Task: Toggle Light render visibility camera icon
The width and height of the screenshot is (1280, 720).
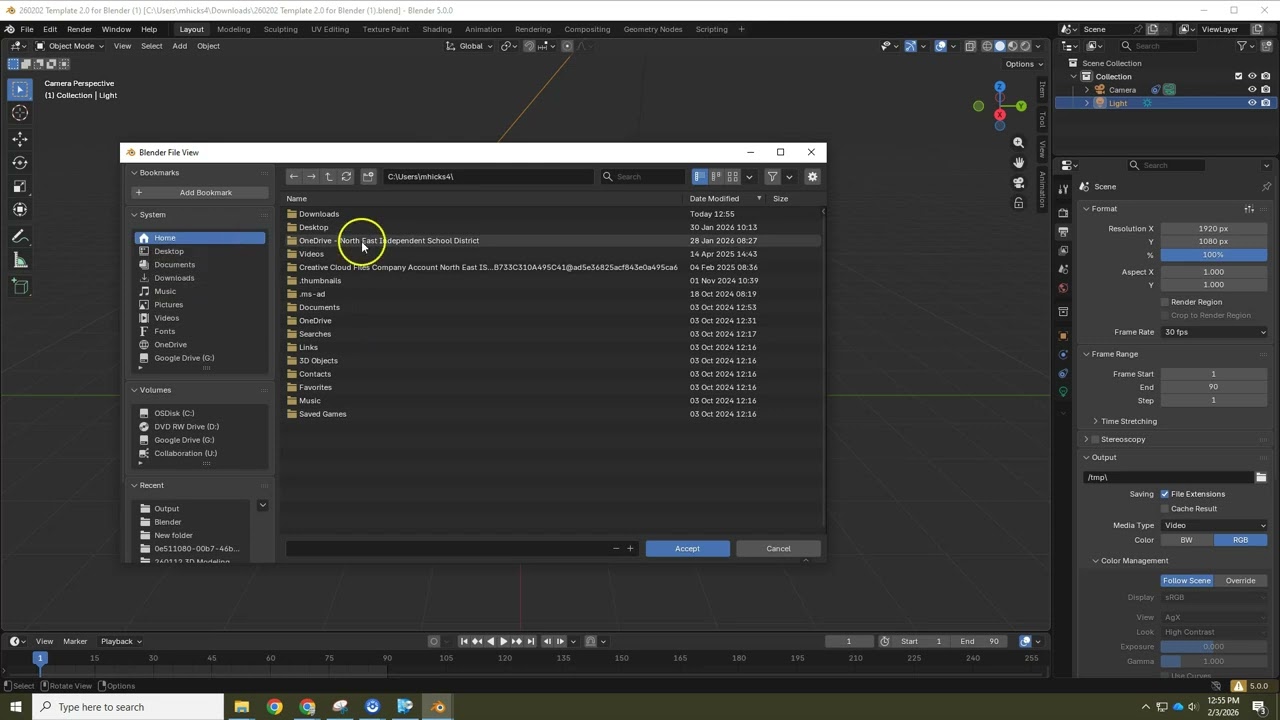Action: (x=1265, y=103)
